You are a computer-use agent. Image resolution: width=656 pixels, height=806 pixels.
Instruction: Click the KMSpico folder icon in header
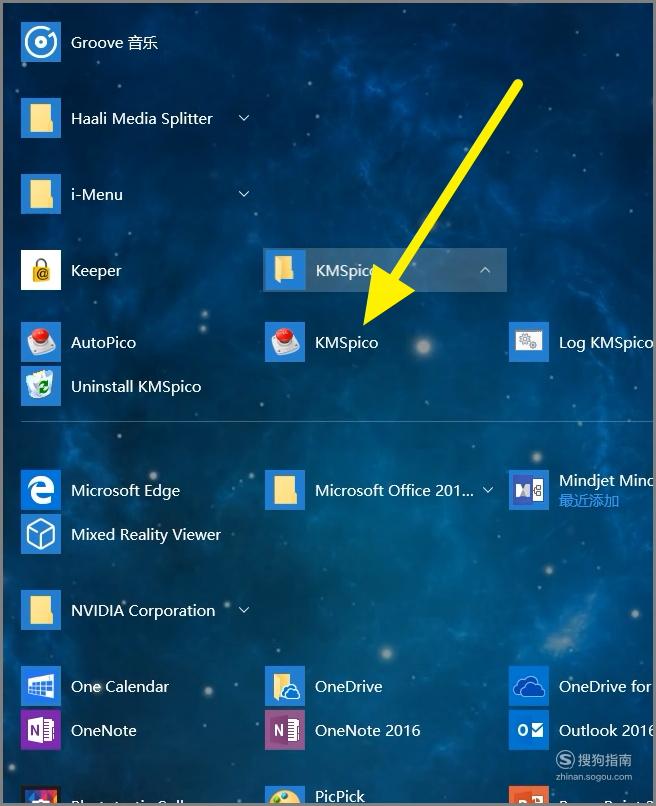pyautogui.click(x=285, y=270)
